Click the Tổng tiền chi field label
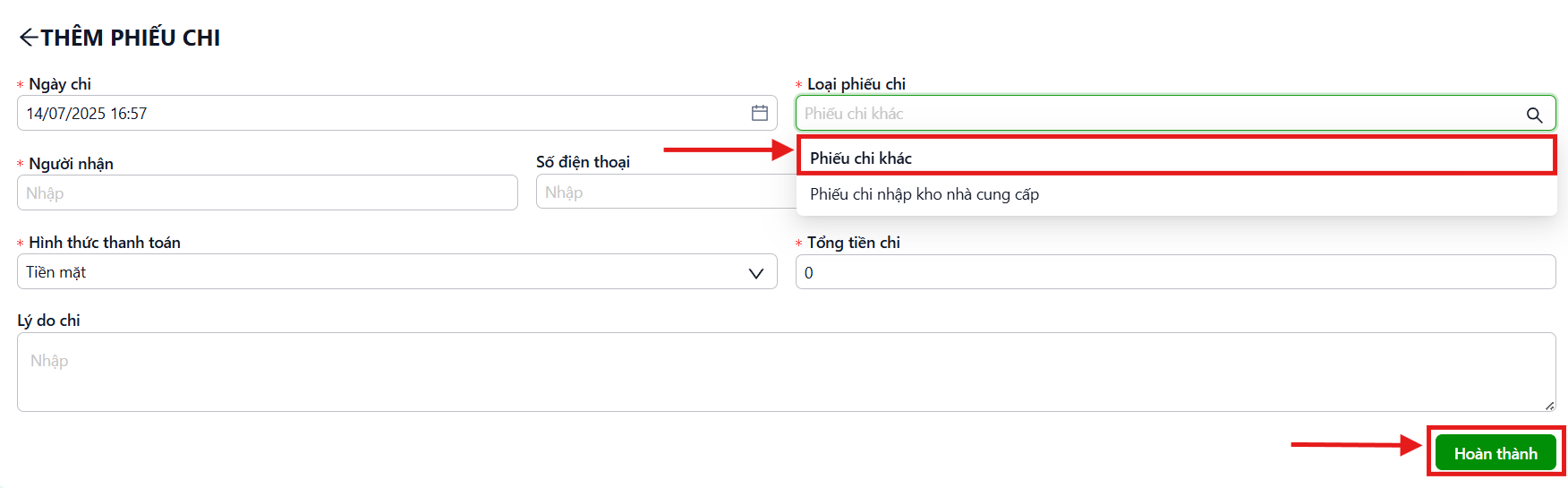Image resolution: width=1568 pixels, height=488 pixels. tap(853, 243)
